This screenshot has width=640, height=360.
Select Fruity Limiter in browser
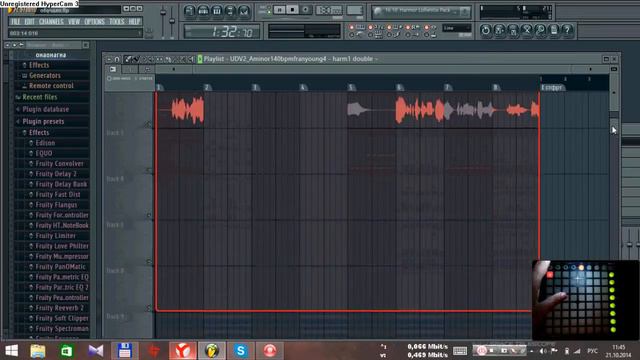(x=55, y=236)
